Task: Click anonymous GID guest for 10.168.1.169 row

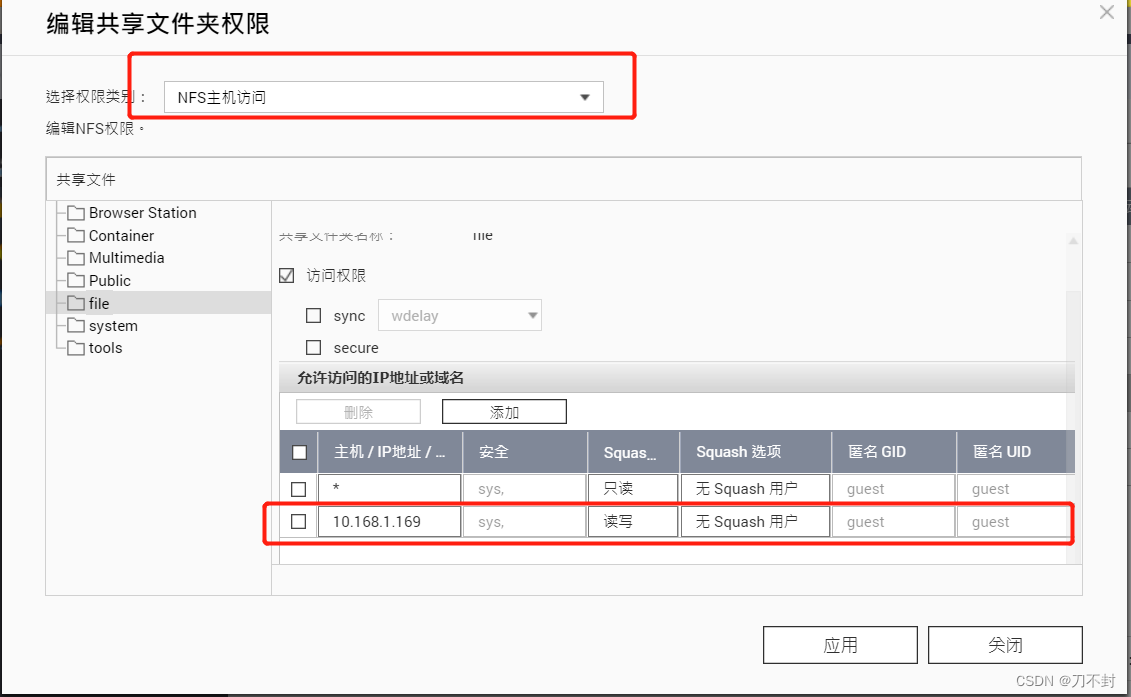Action: [893, 522]
